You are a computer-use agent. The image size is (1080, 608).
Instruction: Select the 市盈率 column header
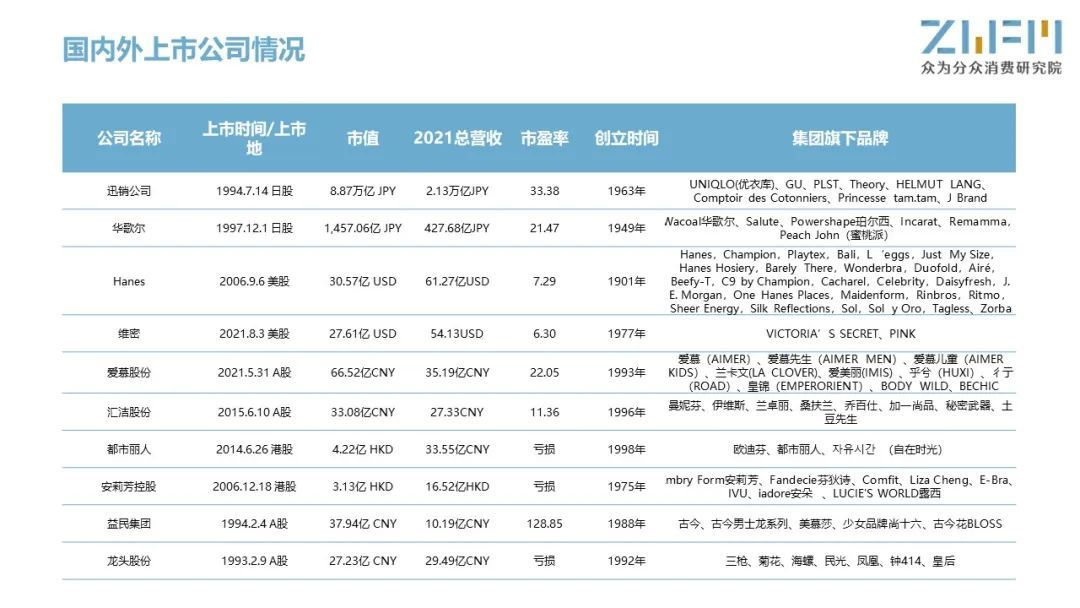click(545, 138)
